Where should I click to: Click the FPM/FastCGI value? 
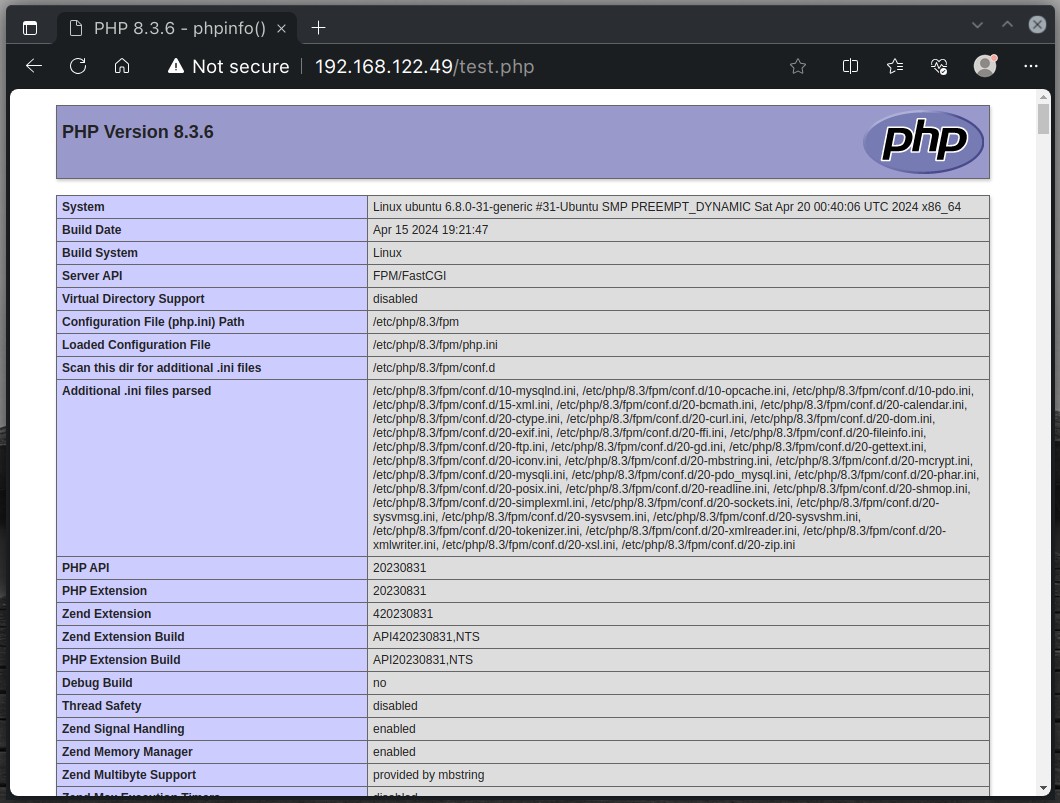(x=410, y=276)
